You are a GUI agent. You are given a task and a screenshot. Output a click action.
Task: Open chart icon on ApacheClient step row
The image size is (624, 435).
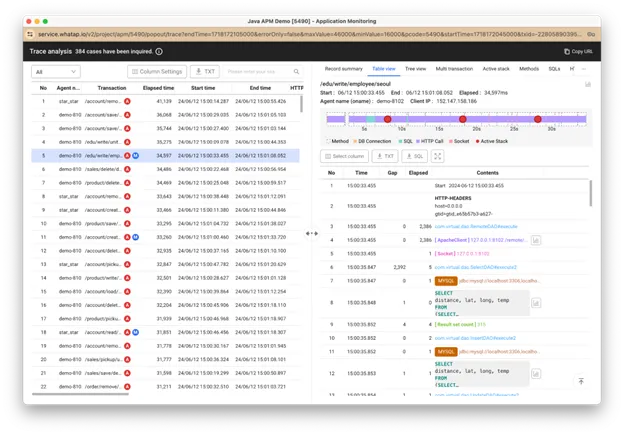(536, 240)
